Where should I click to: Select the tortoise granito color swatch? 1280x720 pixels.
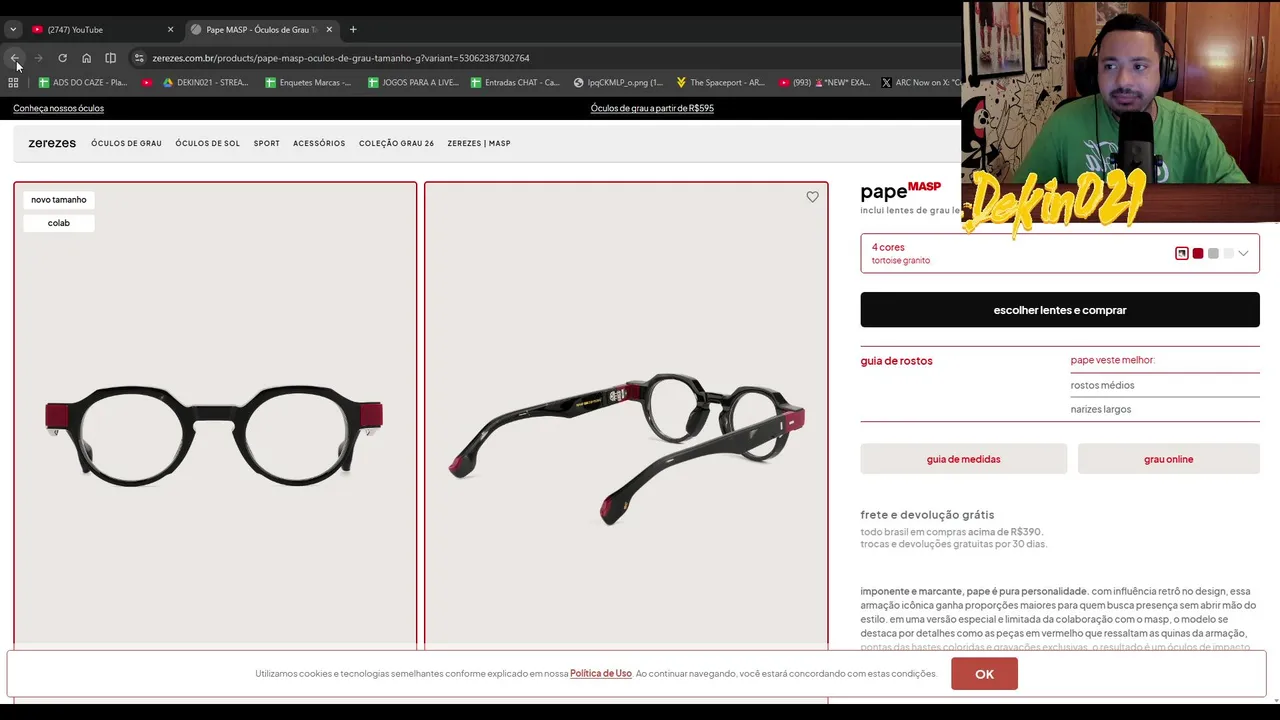tap(1182, 254)
